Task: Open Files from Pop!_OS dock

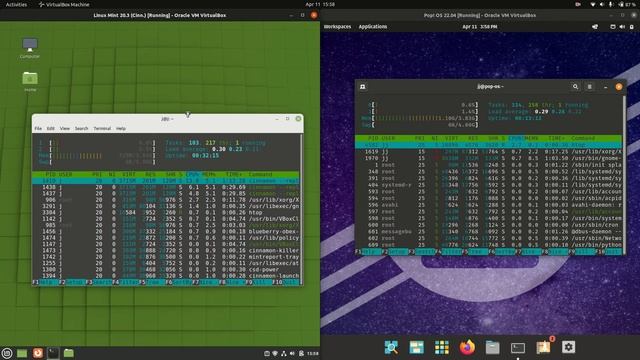Action: pos(493,347)
